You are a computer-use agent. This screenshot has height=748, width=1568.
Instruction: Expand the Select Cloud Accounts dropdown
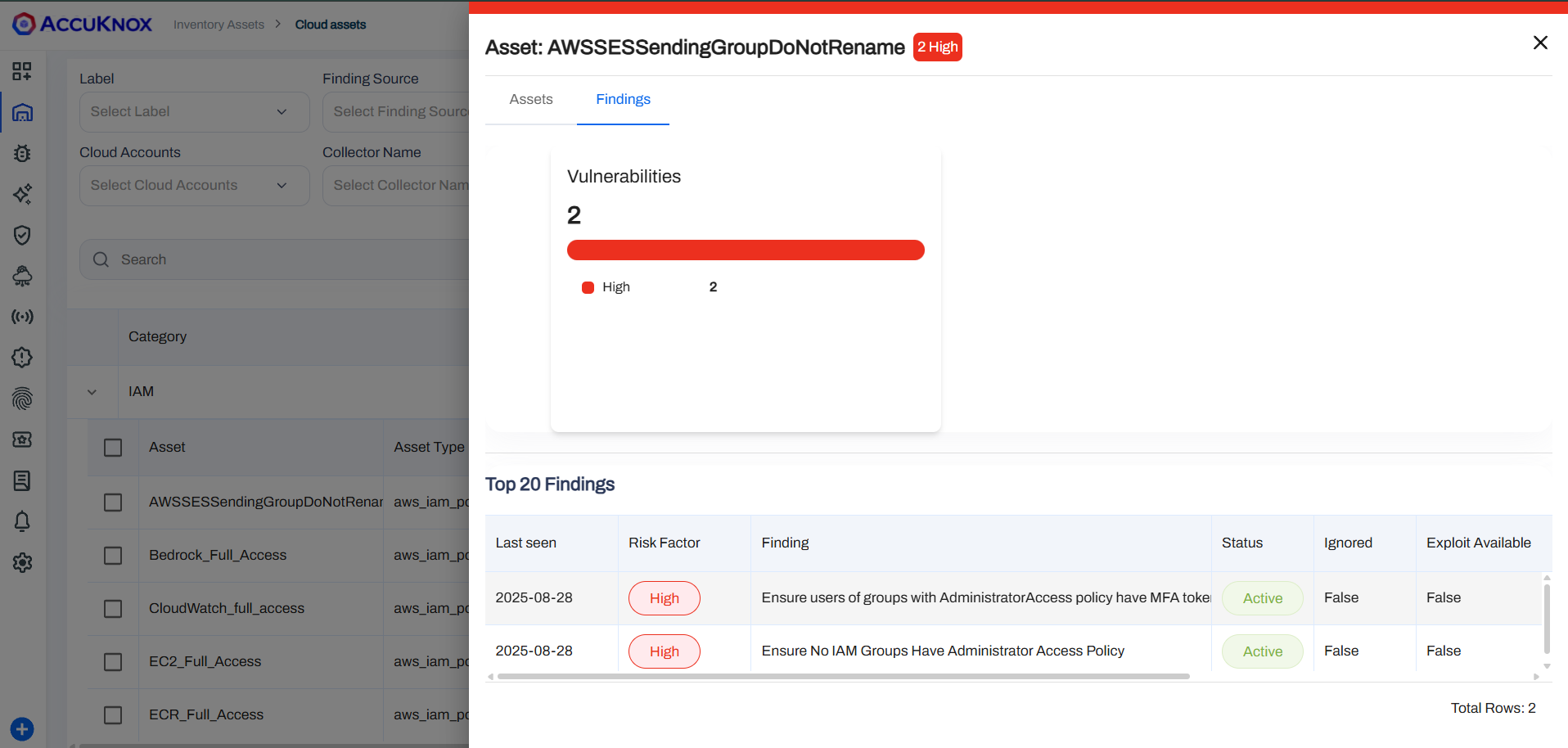pyautogui.click(x=194, y=186)
